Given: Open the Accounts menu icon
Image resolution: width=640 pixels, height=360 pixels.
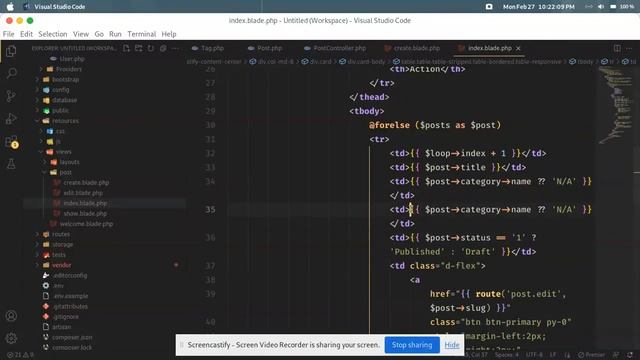Looking at the screenshot, I should [11, 316].
